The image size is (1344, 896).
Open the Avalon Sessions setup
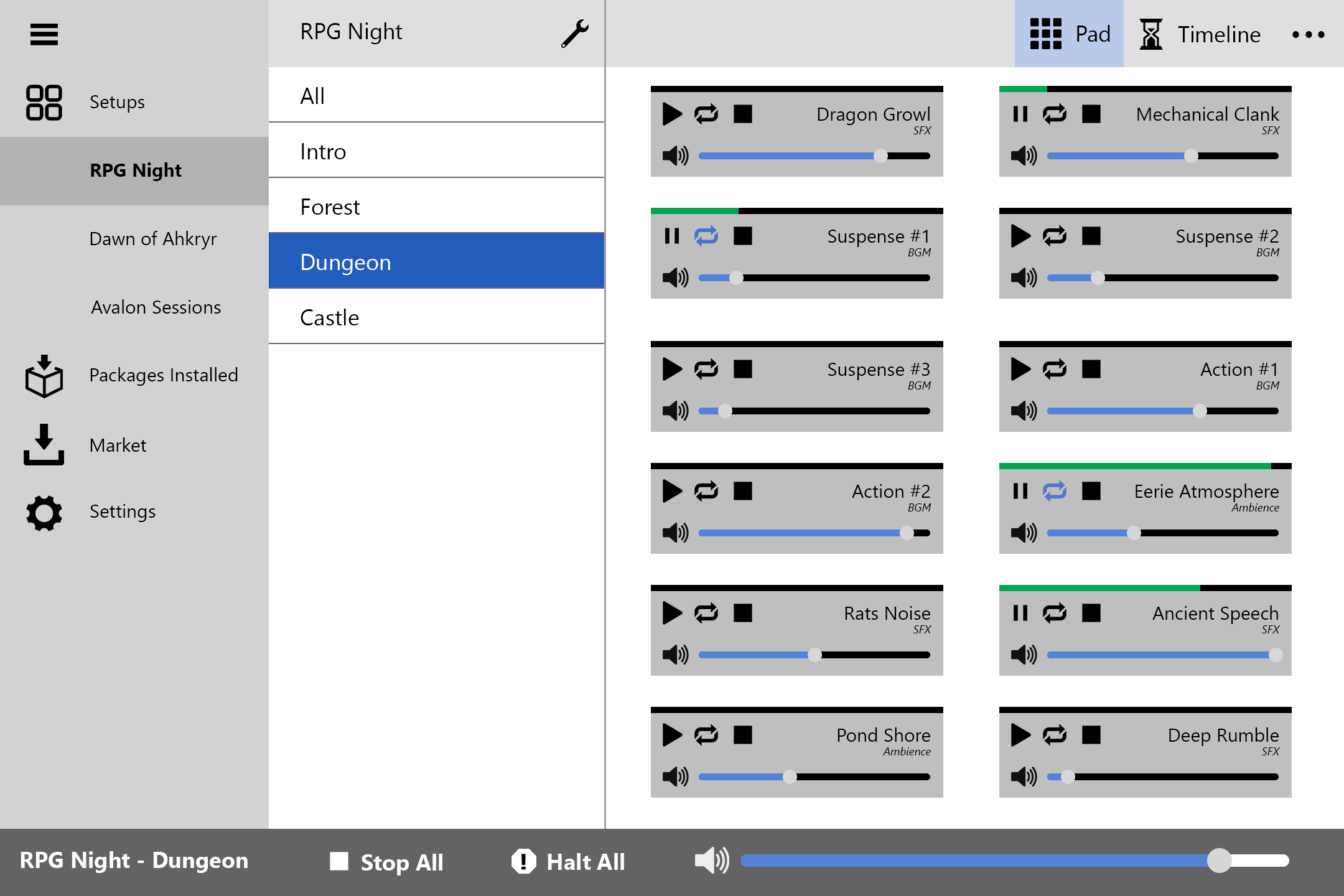tap(156, 307)
